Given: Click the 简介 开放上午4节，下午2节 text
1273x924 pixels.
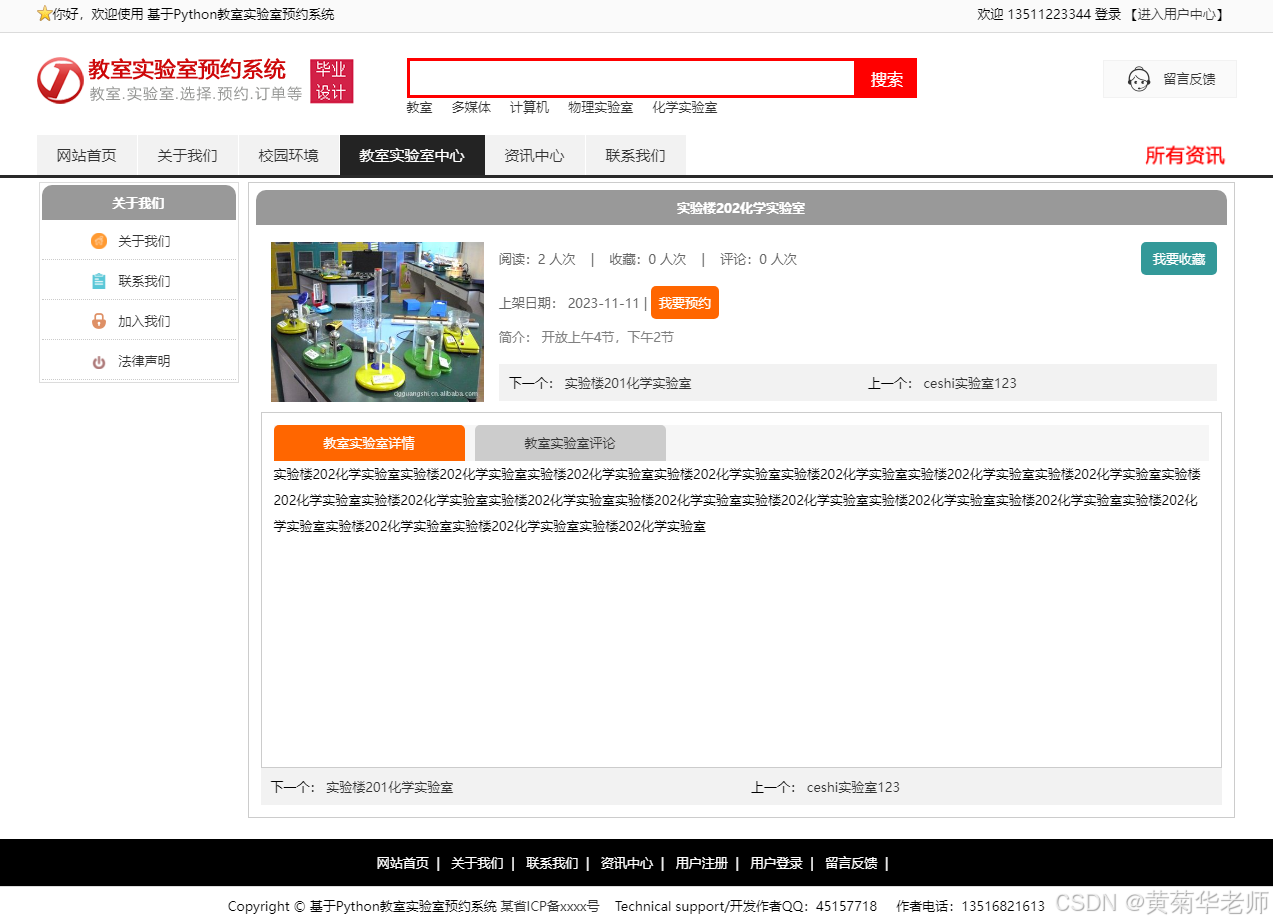Looking at the screenshot, I should [586, 337].
